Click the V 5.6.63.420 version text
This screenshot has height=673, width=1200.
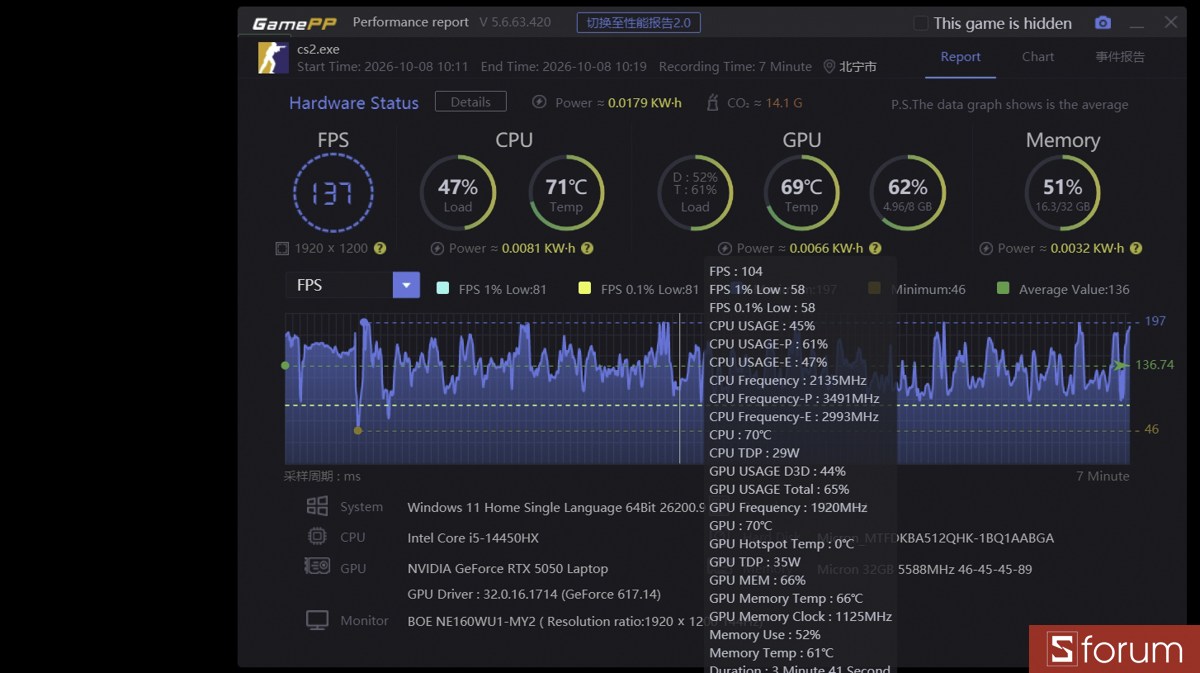point(515,22)
